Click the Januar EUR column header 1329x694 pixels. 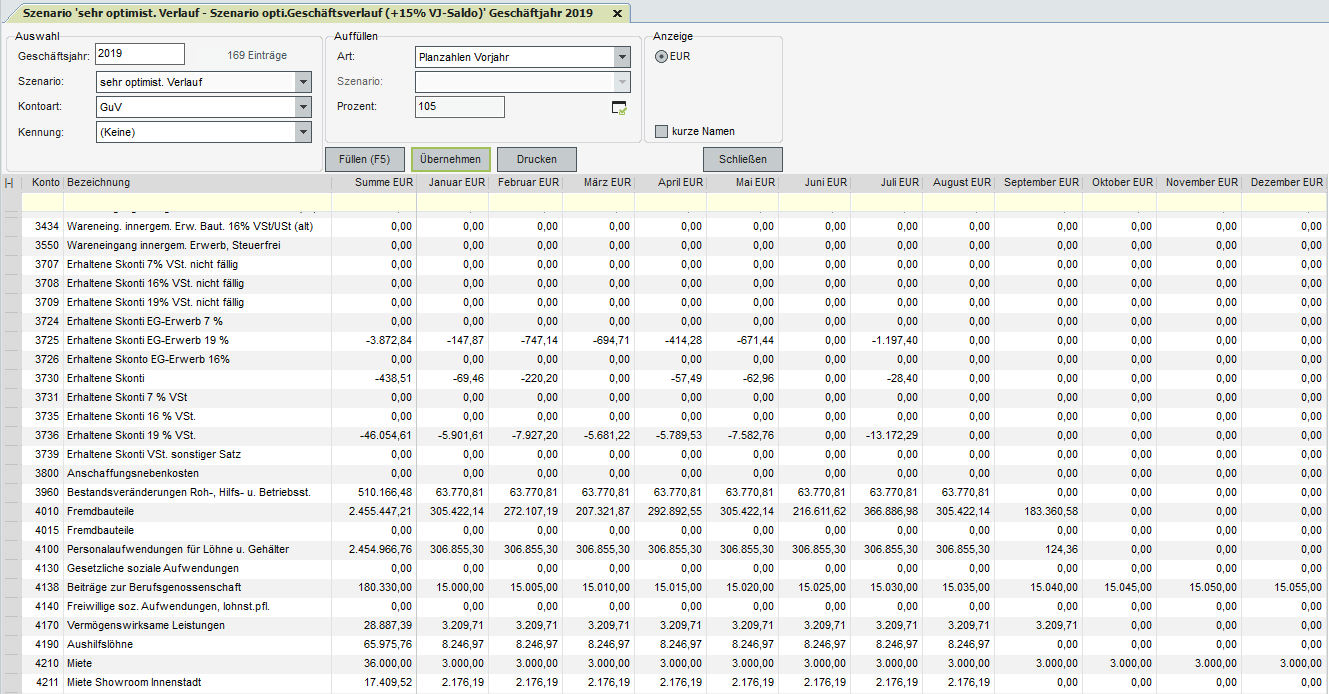[x=453, y=183]
